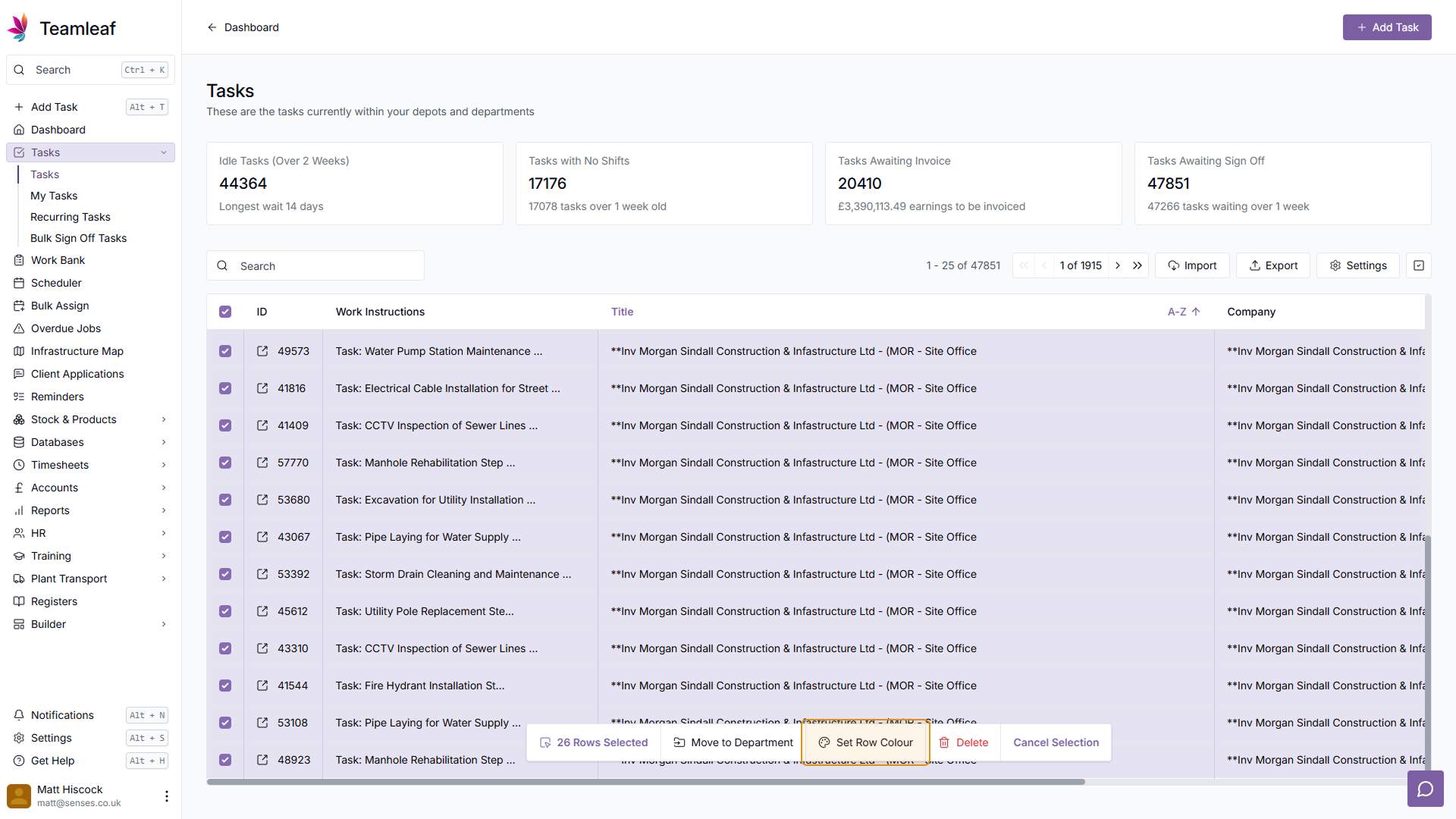This screenshot has width=1456, height=819.
Task: Click Cancel Selection in the action bar
Action: tap(1056, 742)
